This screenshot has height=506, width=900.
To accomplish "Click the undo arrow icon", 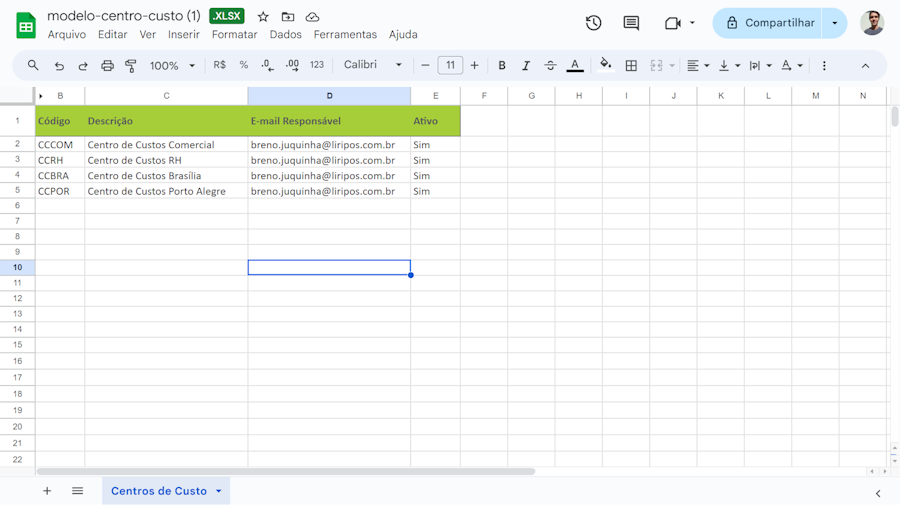I will tap(59, 65).
